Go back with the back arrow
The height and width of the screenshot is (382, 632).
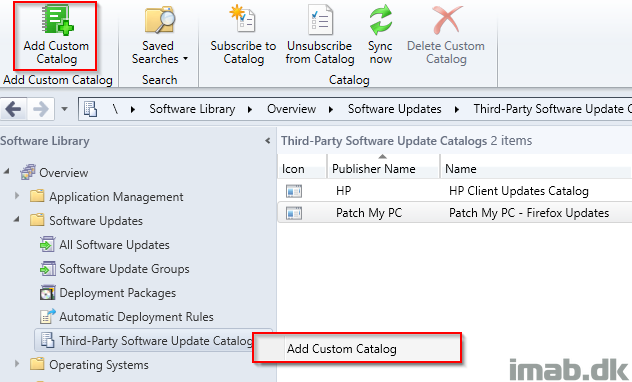pyautogui.click(x=13, y=109)
